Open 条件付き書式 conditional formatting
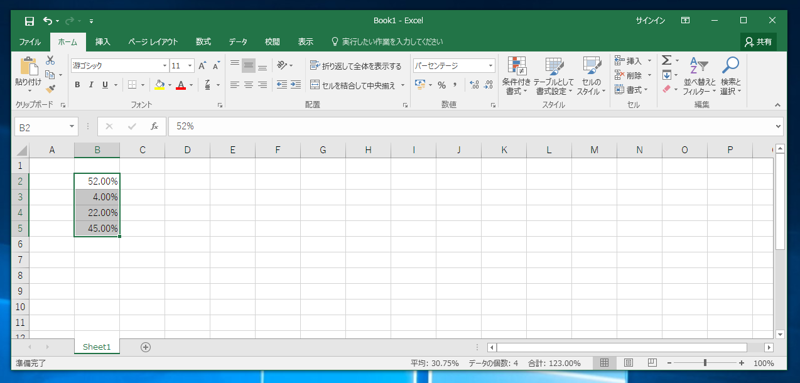800x383 pixels. tap(516, 76)
